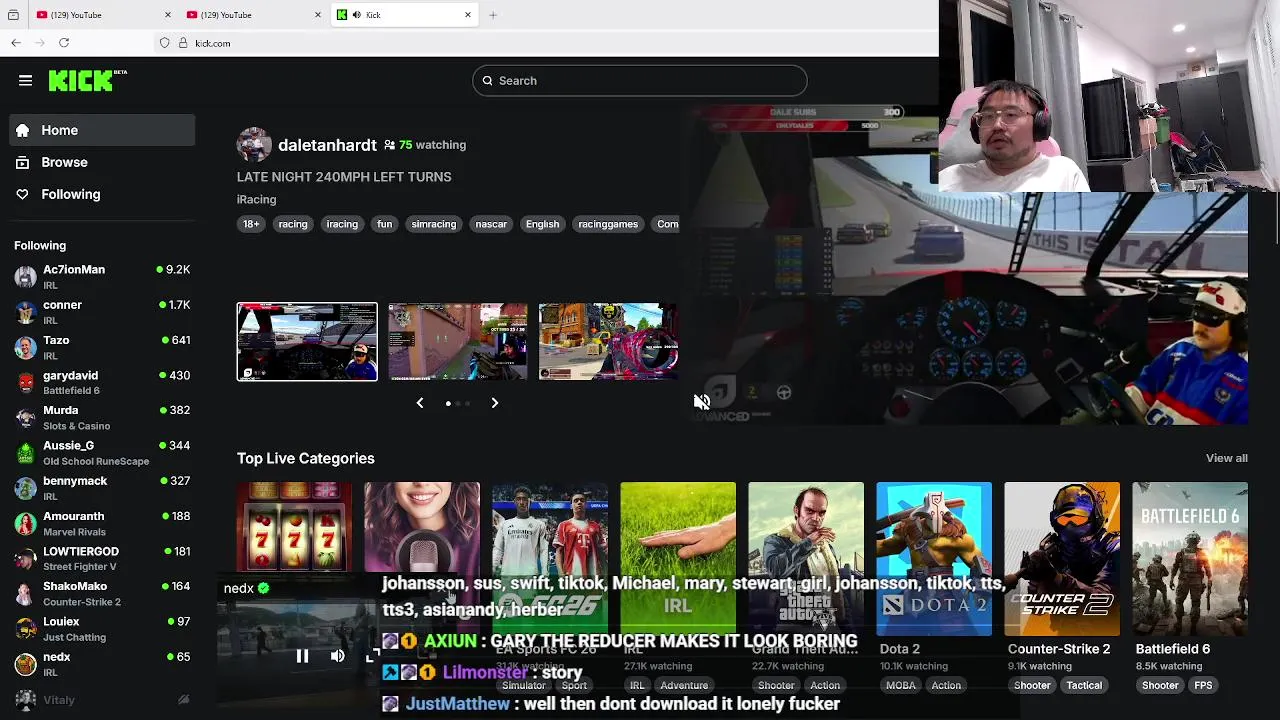Image resolution: width=1280 pixels, height=720 pixels.
Task: Open Following in the sidebar
Action: [x=102, y=194]
